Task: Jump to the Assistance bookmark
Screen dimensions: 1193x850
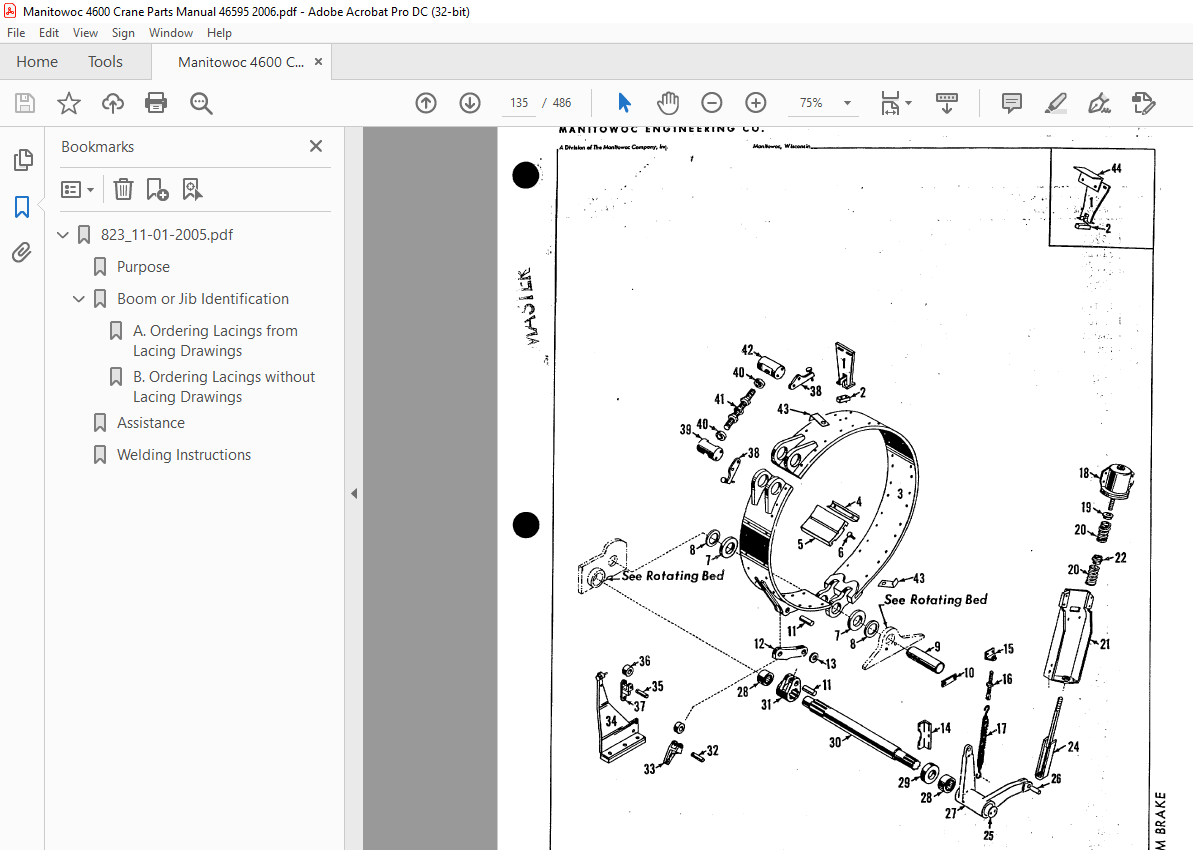Action: click(151, 423)
